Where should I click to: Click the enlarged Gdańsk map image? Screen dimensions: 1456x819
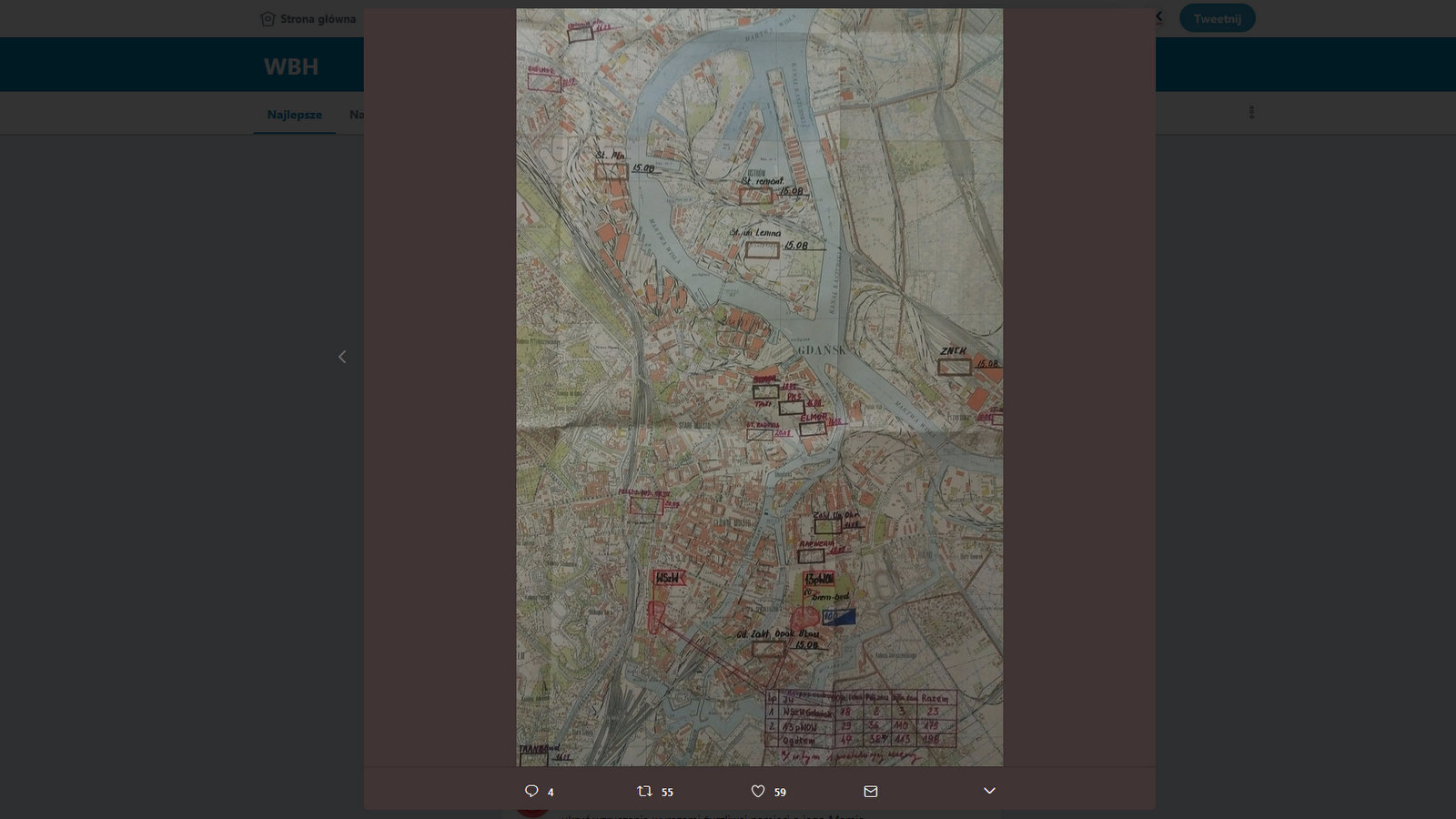pyautogui.click(x=759, y=387)
